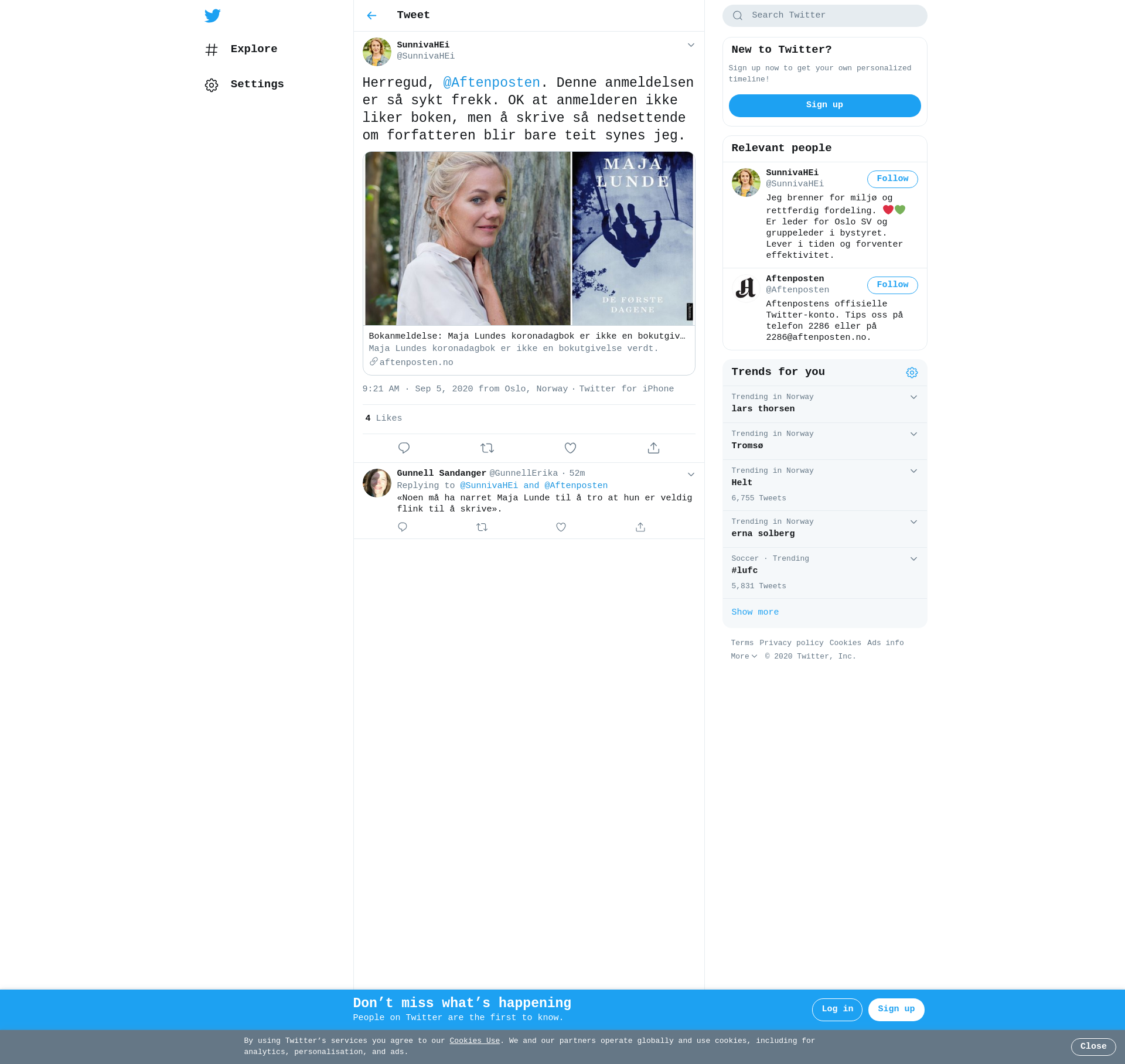Click Log in on bottom banner
This screenshot has height=1064, width=1125.
[x=837, y=1010]
